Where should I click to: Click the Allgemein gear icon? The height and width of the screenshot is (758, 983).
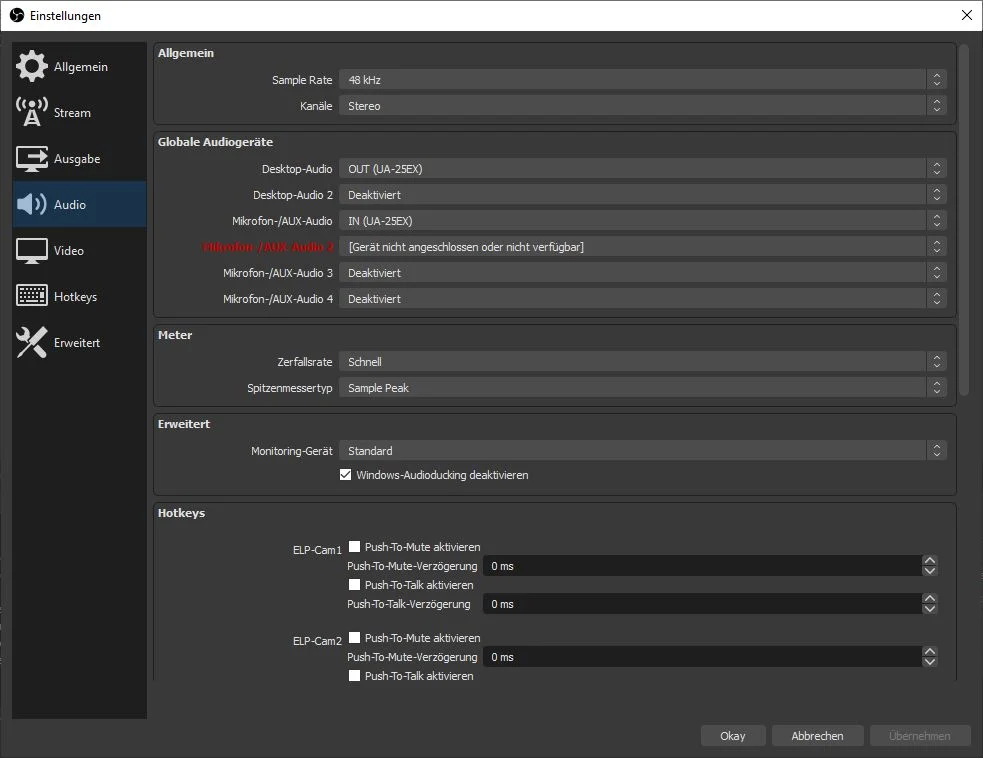pos(31,66)
